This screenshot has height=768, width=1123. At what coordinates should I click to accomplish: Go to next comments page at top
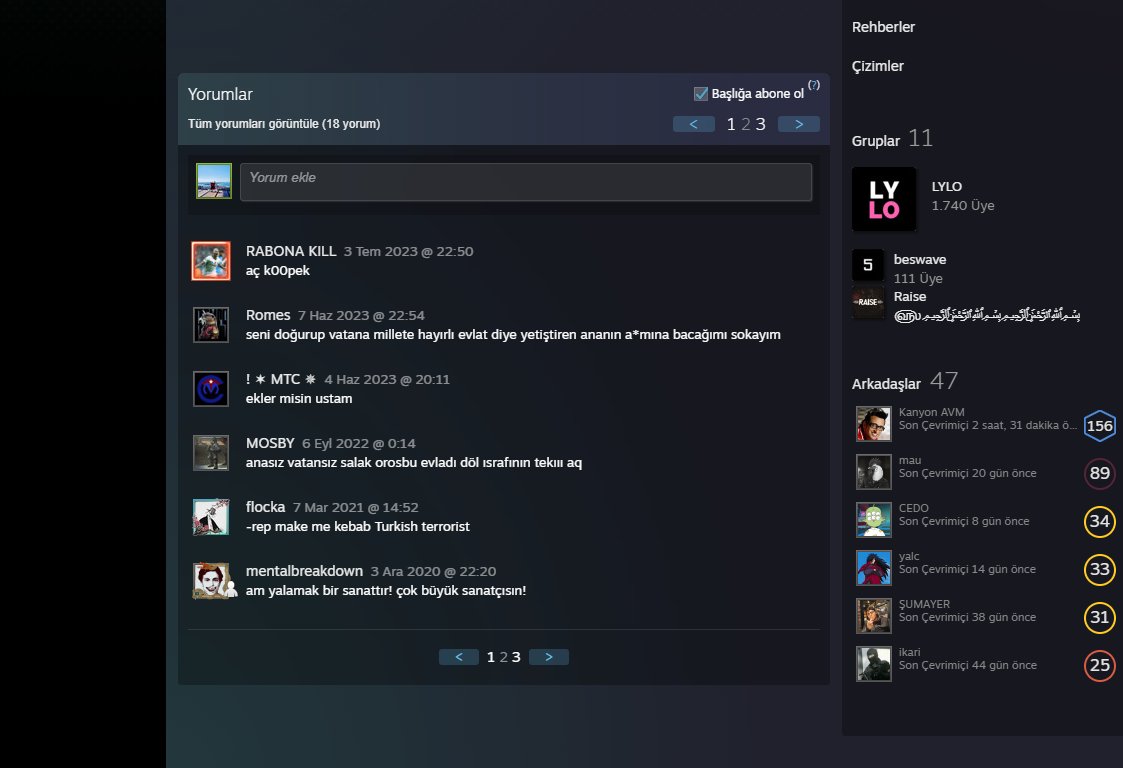point(799,124)
